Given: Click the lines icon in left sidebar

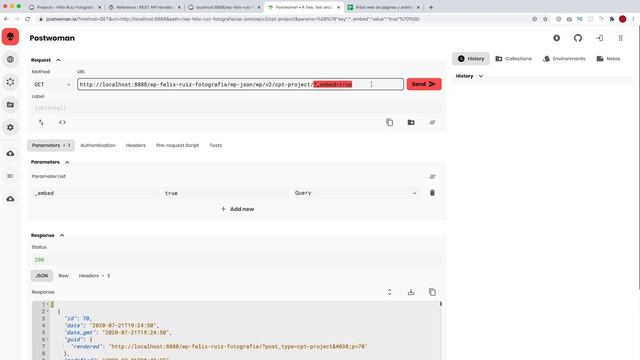Looking at the screenshot, I should click(x=10, y=176).
